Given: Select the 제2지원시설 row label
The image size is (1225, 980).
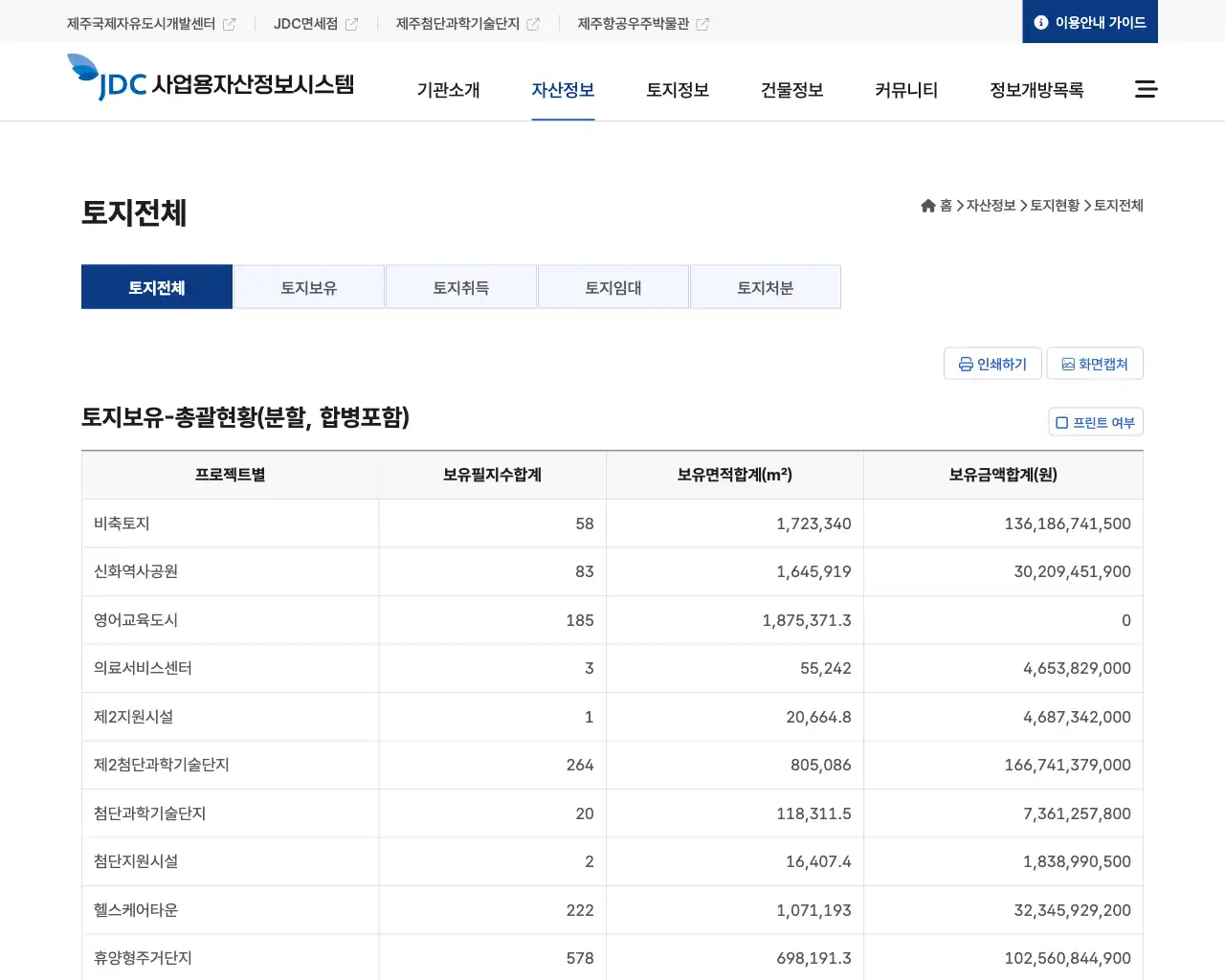Looking at the screenshot, I should [133, 717].
